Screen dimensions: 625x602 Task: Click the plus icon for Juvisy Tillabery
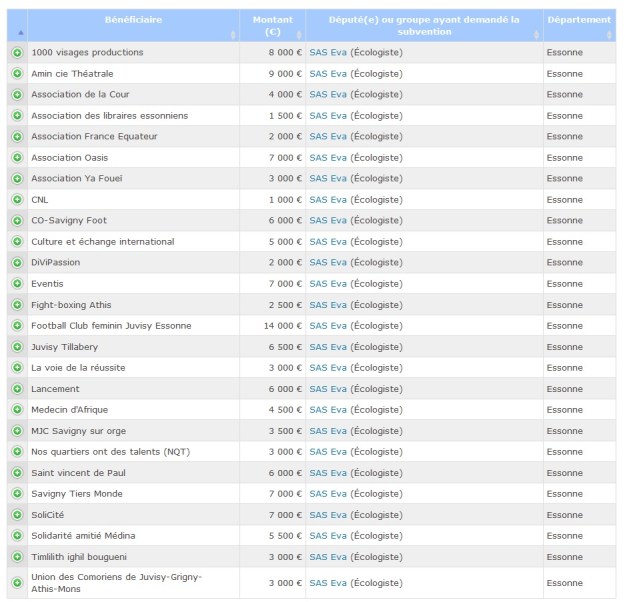point(17,346)
